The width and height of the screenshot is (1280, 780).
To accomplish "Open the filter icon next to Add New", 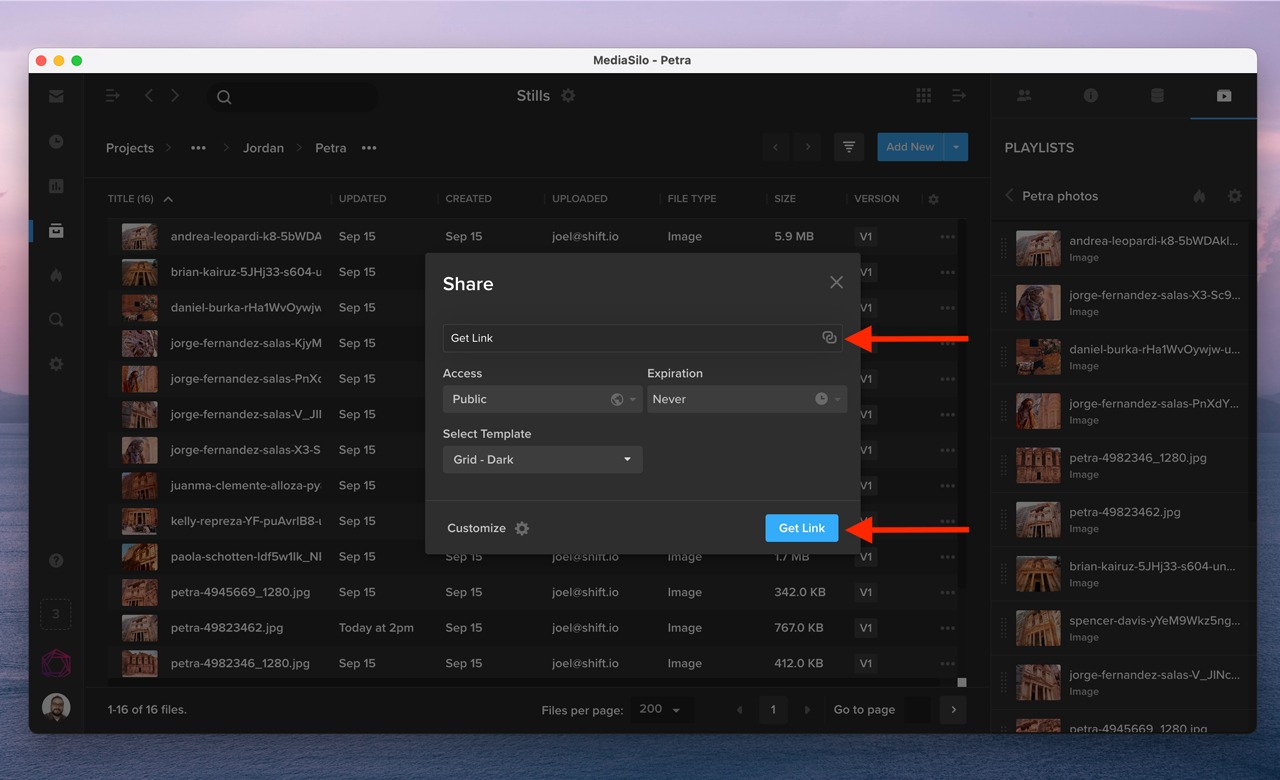I will pyautogui.click(x=848, y=147).
